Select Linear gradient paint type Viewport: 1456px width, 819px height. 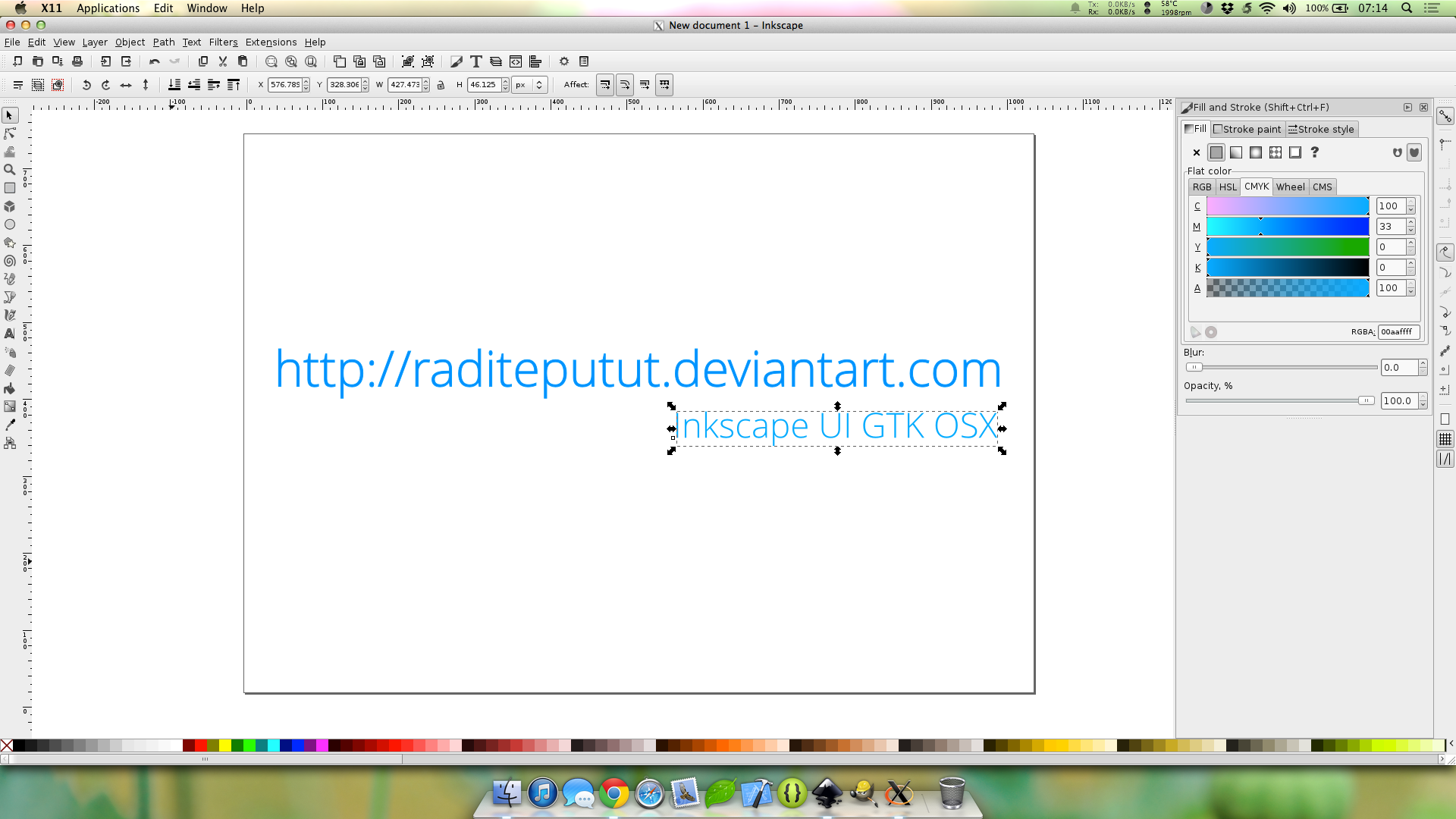click(1236, 152)
